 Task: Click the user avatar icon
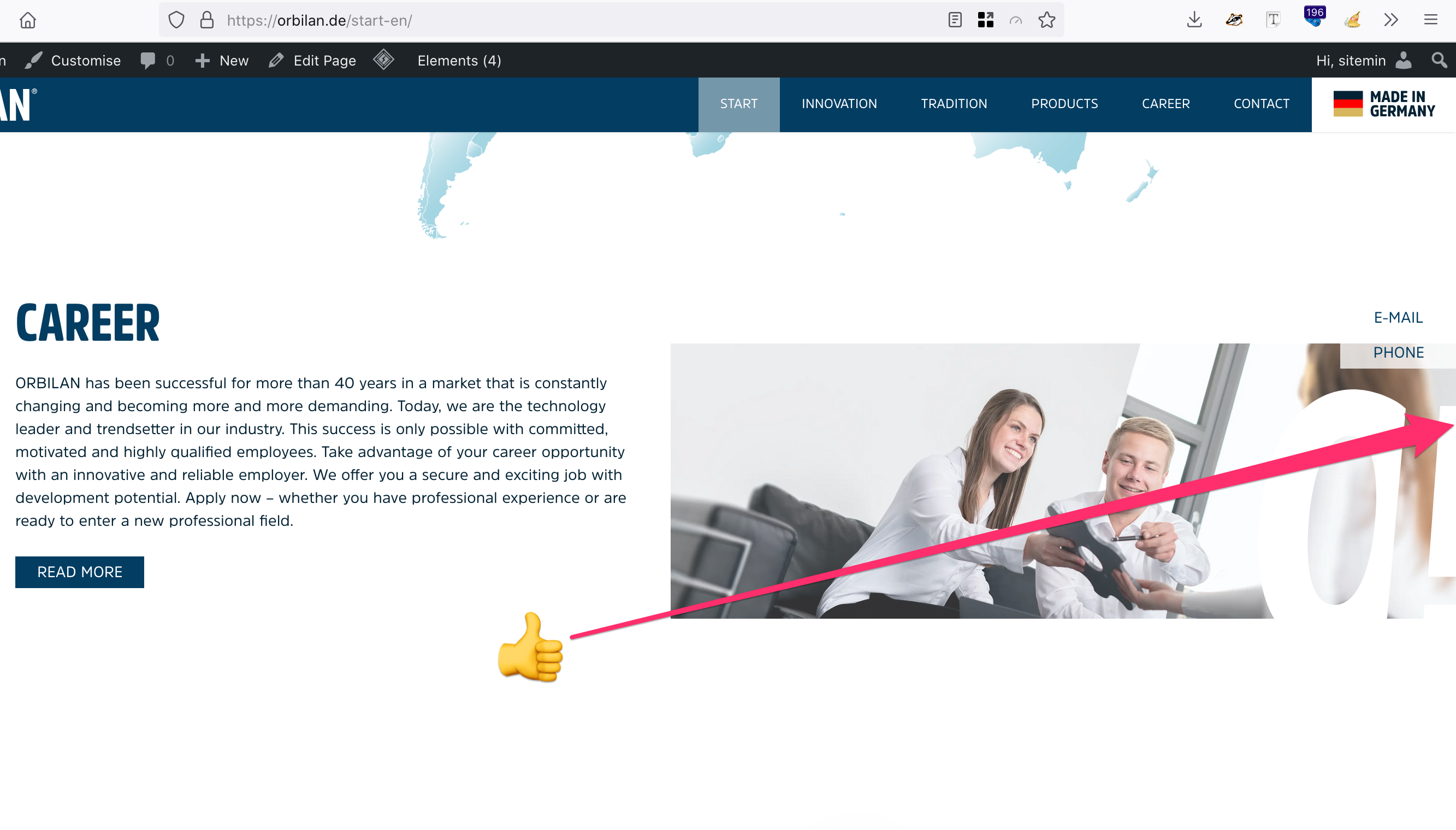coord(1404,61)
